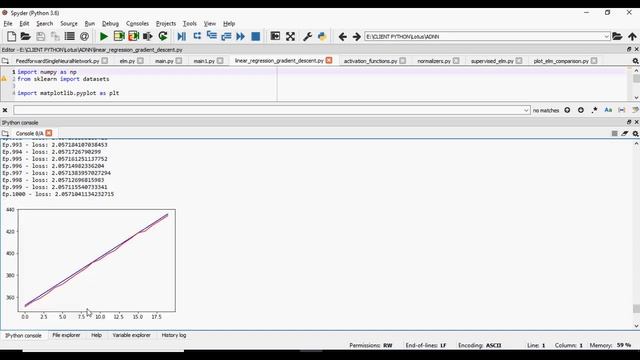640x360 pixels.
Task: Close linear_regression_gradient_descent.py tab
Action: click(329, 60)
